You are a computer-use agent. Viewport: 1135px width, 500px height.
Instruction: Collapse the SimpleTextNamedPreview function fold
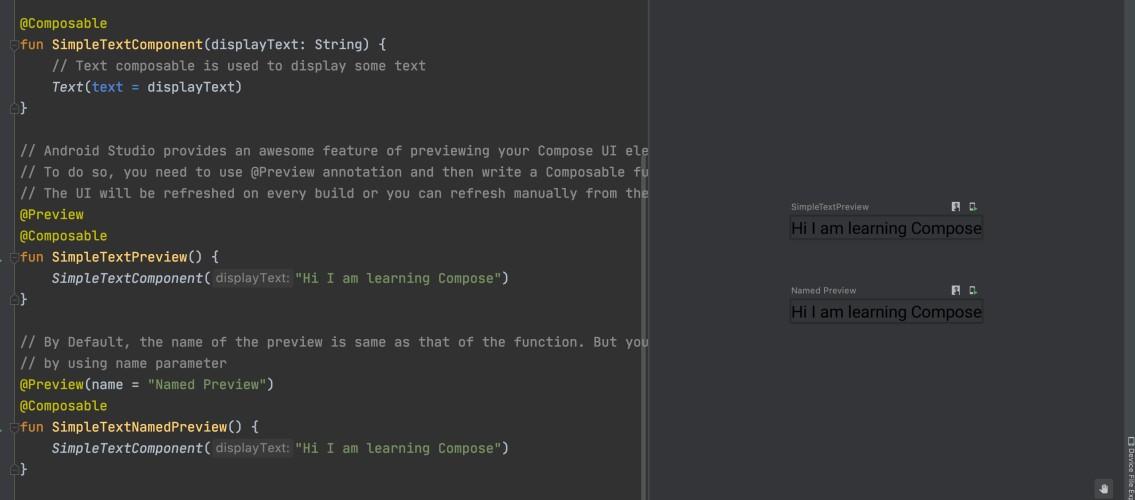14,427
